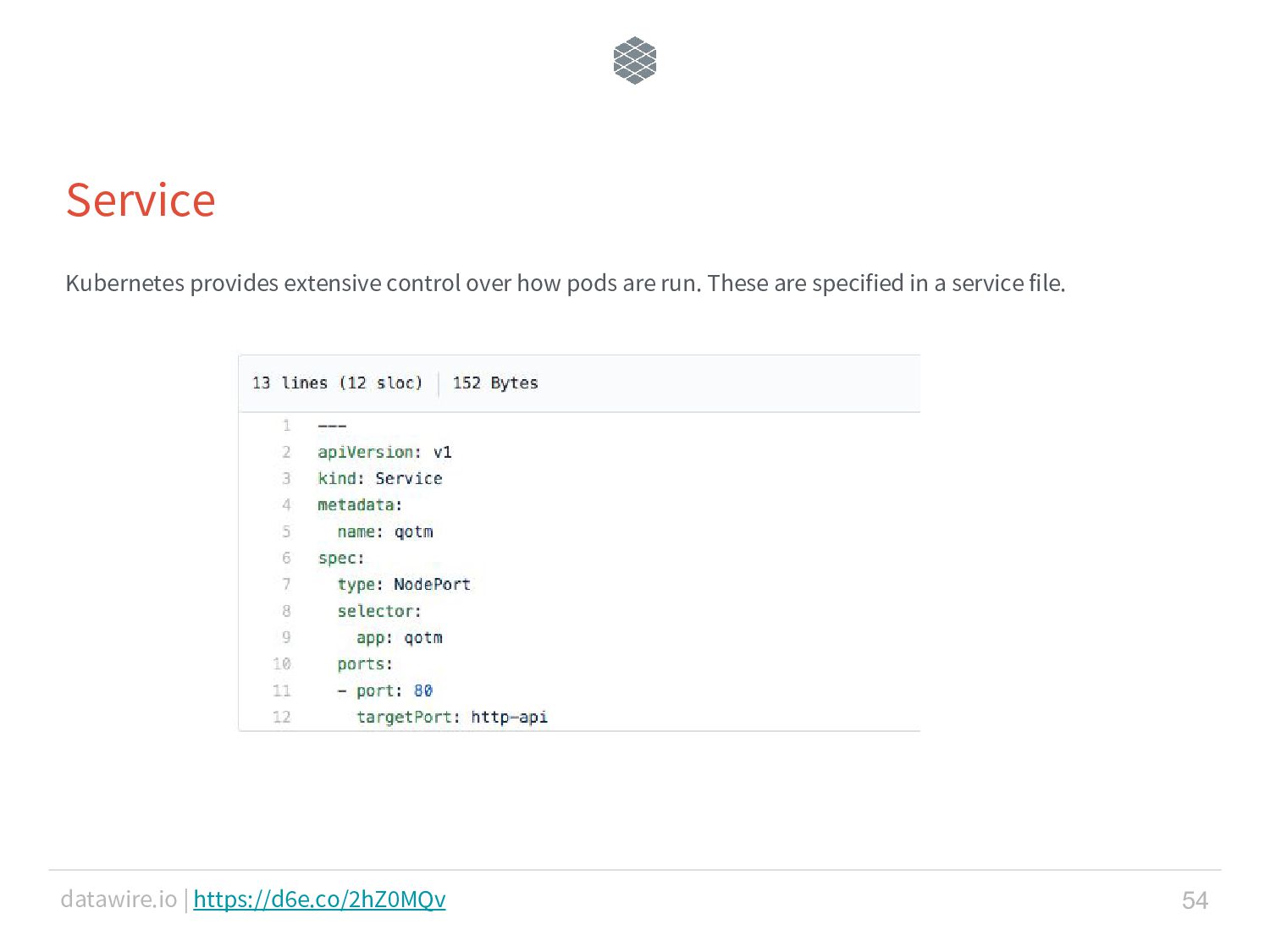Screen dimensions: 1270x952
Task: Click the slide number 54
Action: [1195, 900]
